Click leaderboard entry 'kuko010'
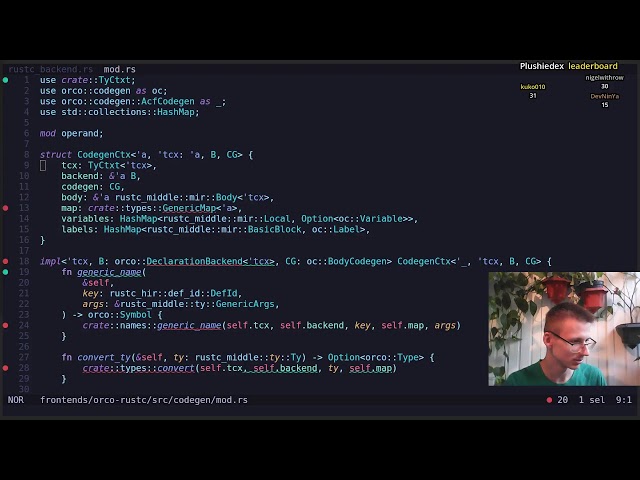The height and width of the screenshot is (480, 640). pyautogui.click(x=533, y=87)
